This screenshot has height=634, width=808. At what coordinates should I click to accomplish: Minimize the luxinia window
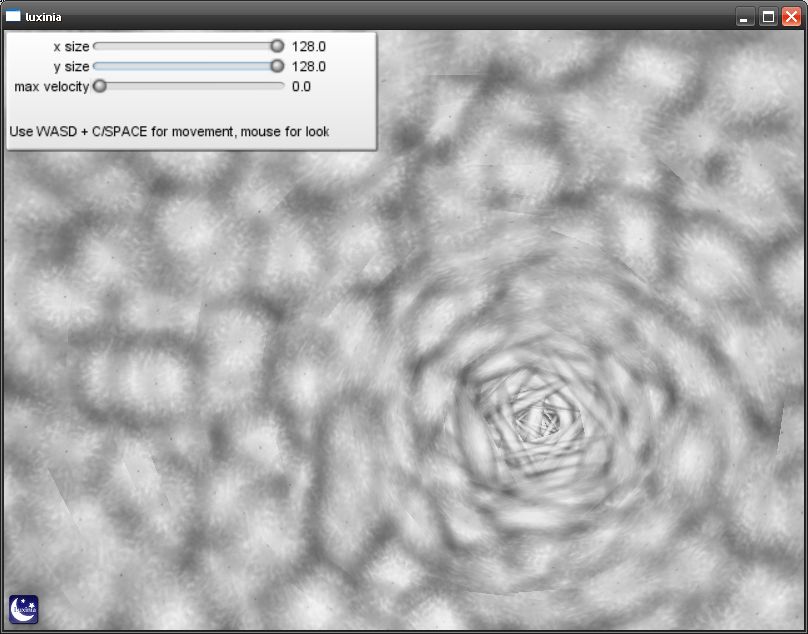745,16
